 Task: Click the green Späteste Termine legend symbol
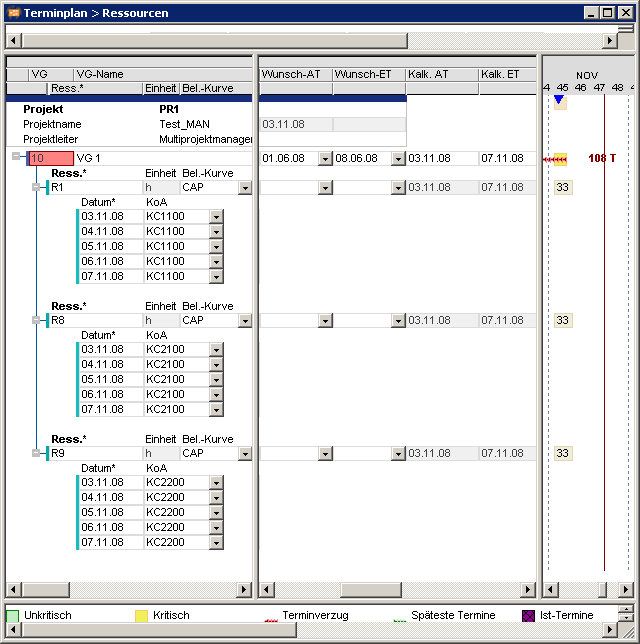pyautogui.click(x=400, y=620)
